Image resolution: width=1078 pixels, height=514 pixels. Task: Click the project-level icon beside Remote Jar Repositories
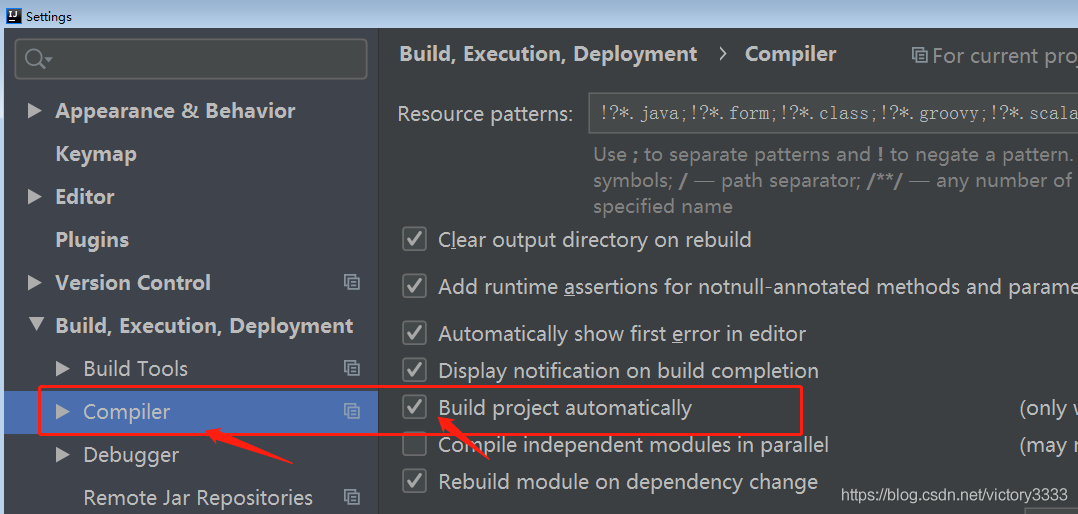352,498
